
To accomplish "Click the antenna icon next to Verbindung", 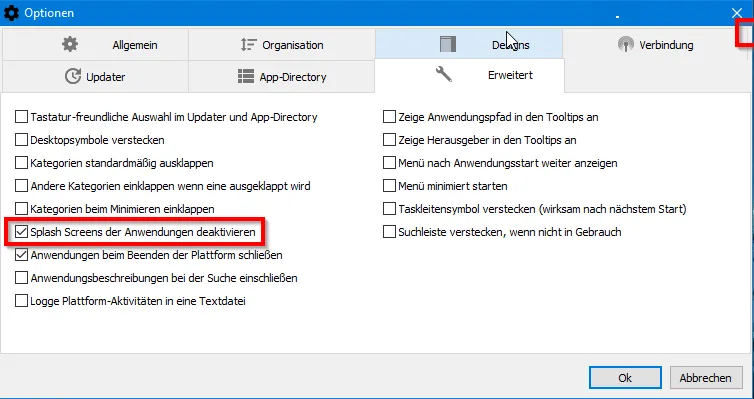I will click(x=625, y=45).
